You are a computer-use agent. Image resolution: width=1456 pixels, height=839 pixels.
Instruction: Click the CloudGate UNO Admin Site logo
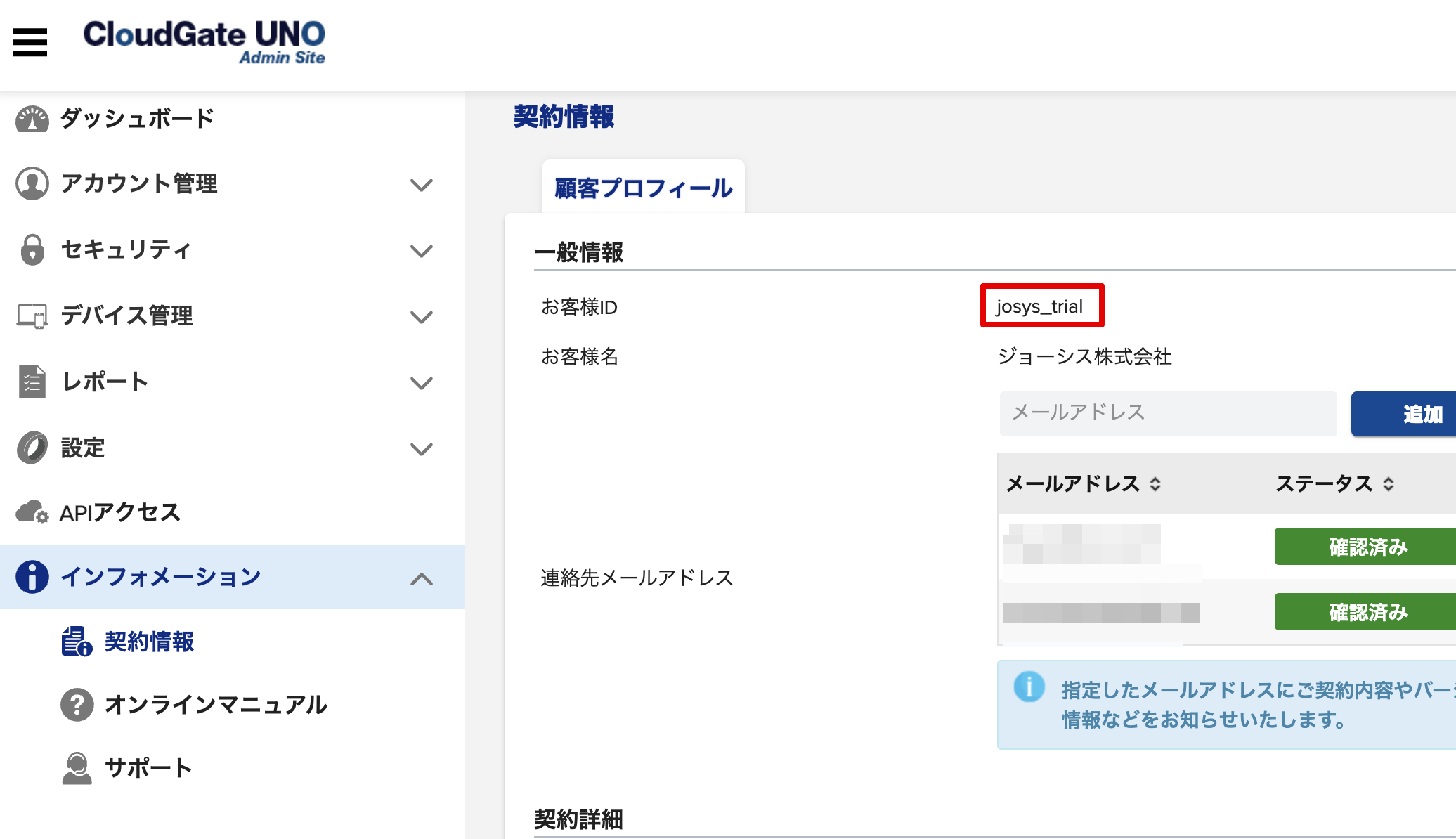tap(204, 42)
